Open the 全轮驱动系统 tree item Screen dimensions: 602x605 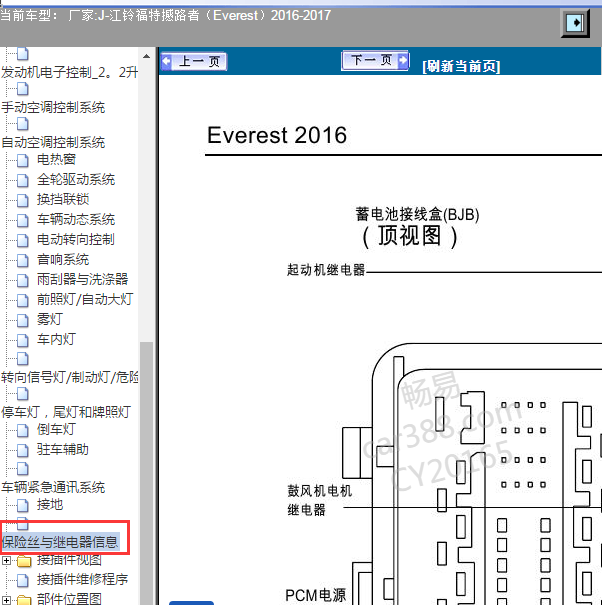[x=76, y=179]
